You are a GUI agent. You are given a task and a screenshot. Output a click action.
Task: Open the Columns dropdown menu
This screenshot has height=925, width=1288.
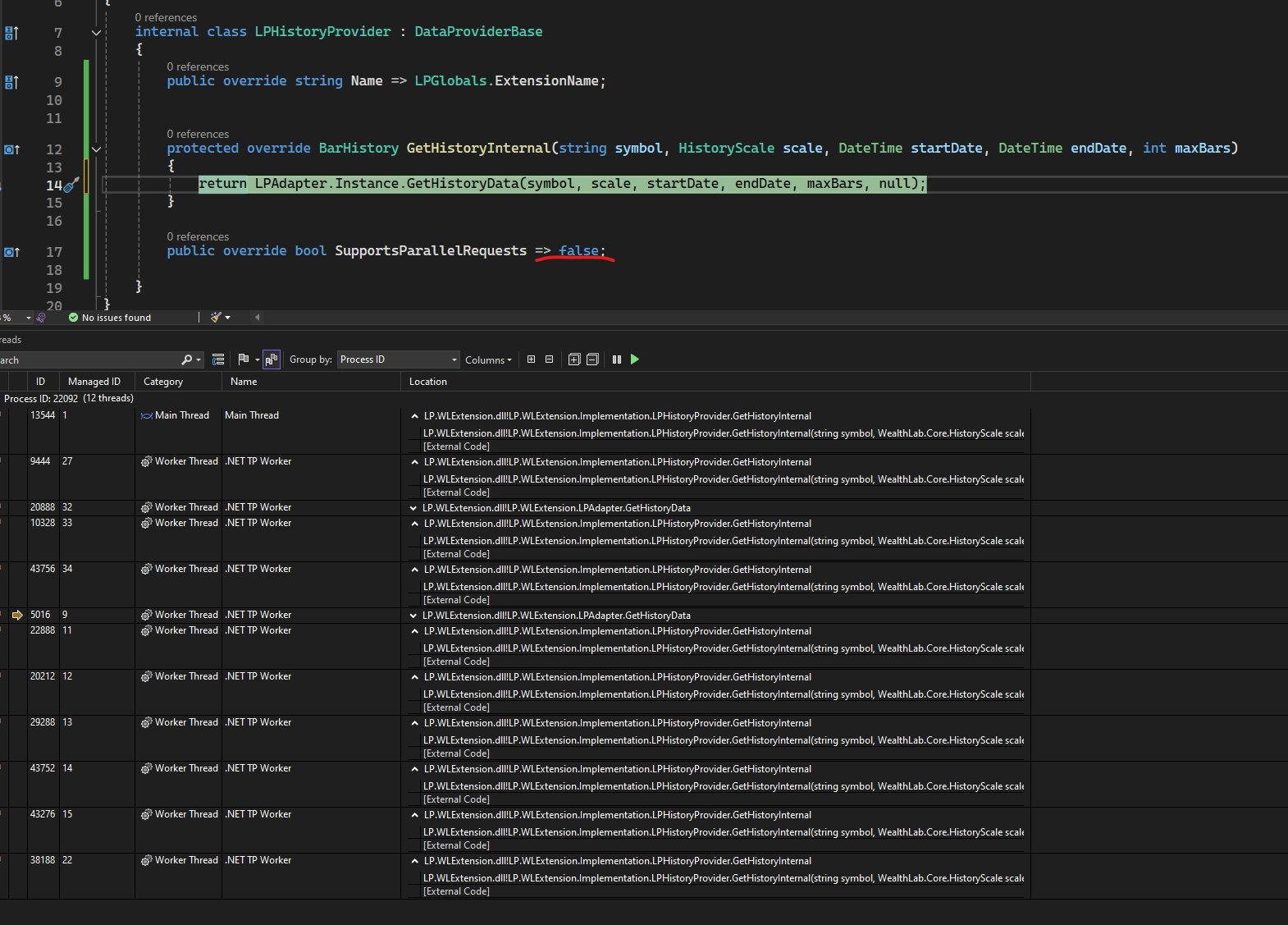click(x=488, y=360)
